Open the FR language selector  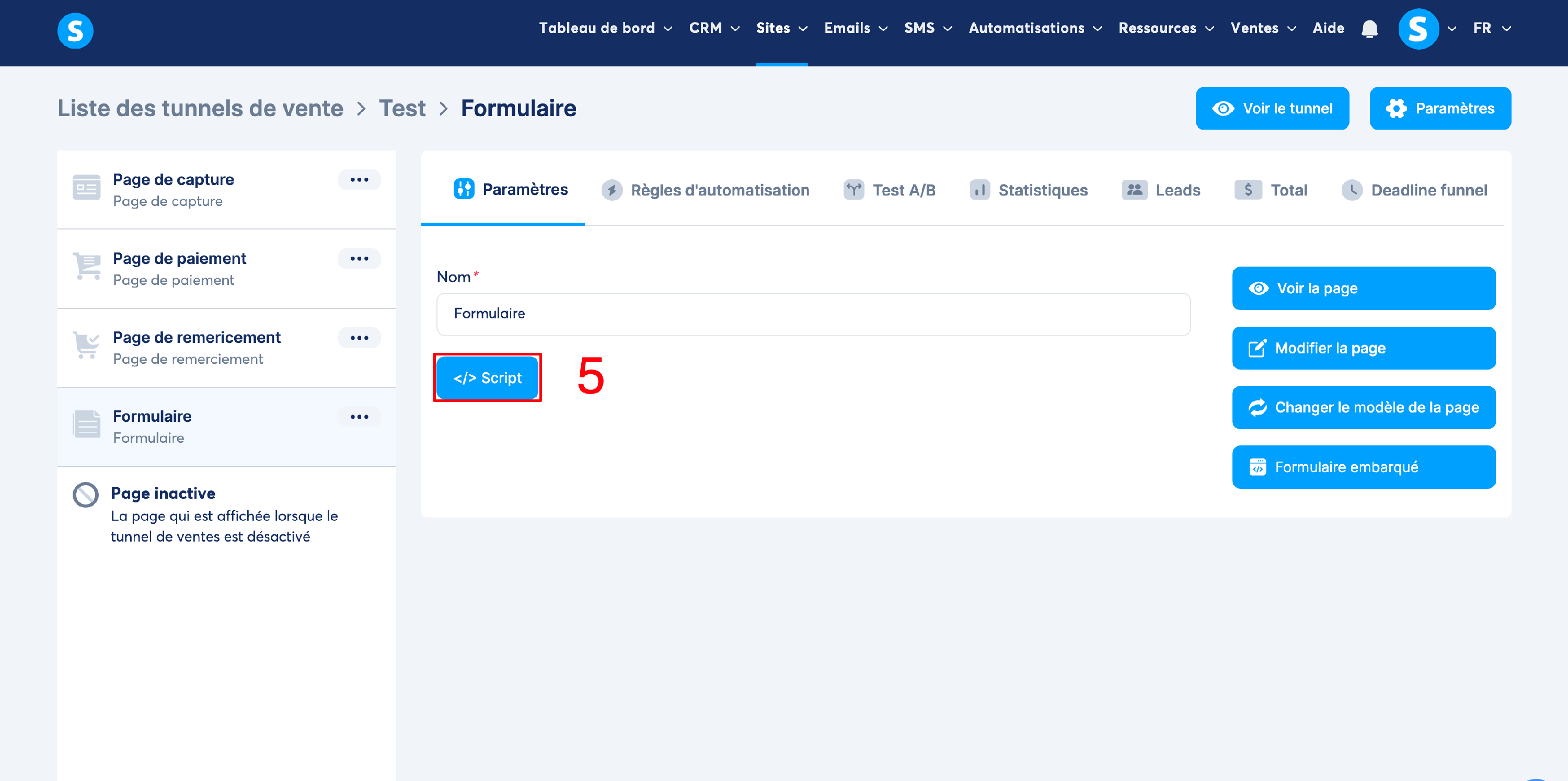pyautogui.click(x=1491, y=28)
